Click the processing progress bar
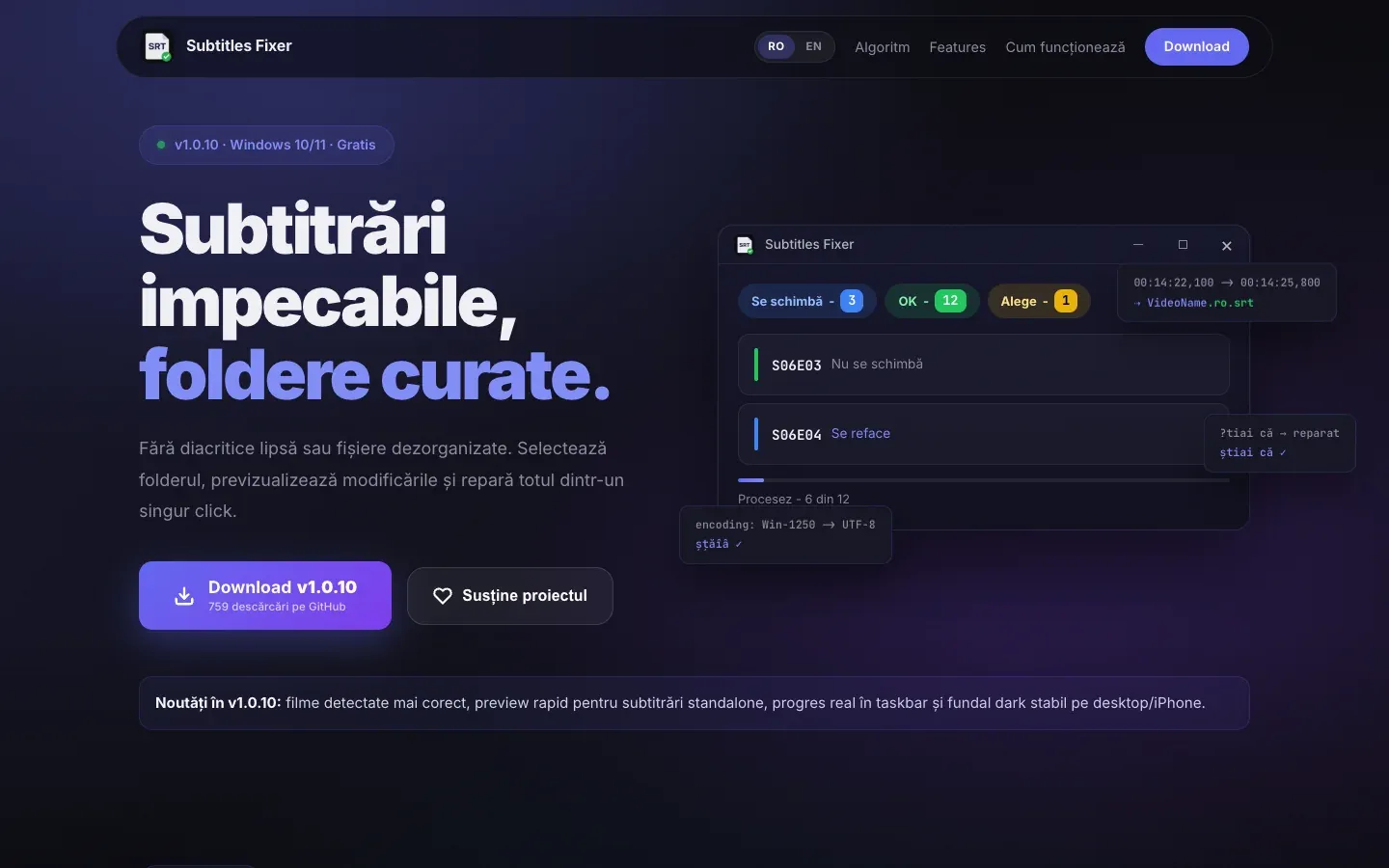 pos(984,480)
